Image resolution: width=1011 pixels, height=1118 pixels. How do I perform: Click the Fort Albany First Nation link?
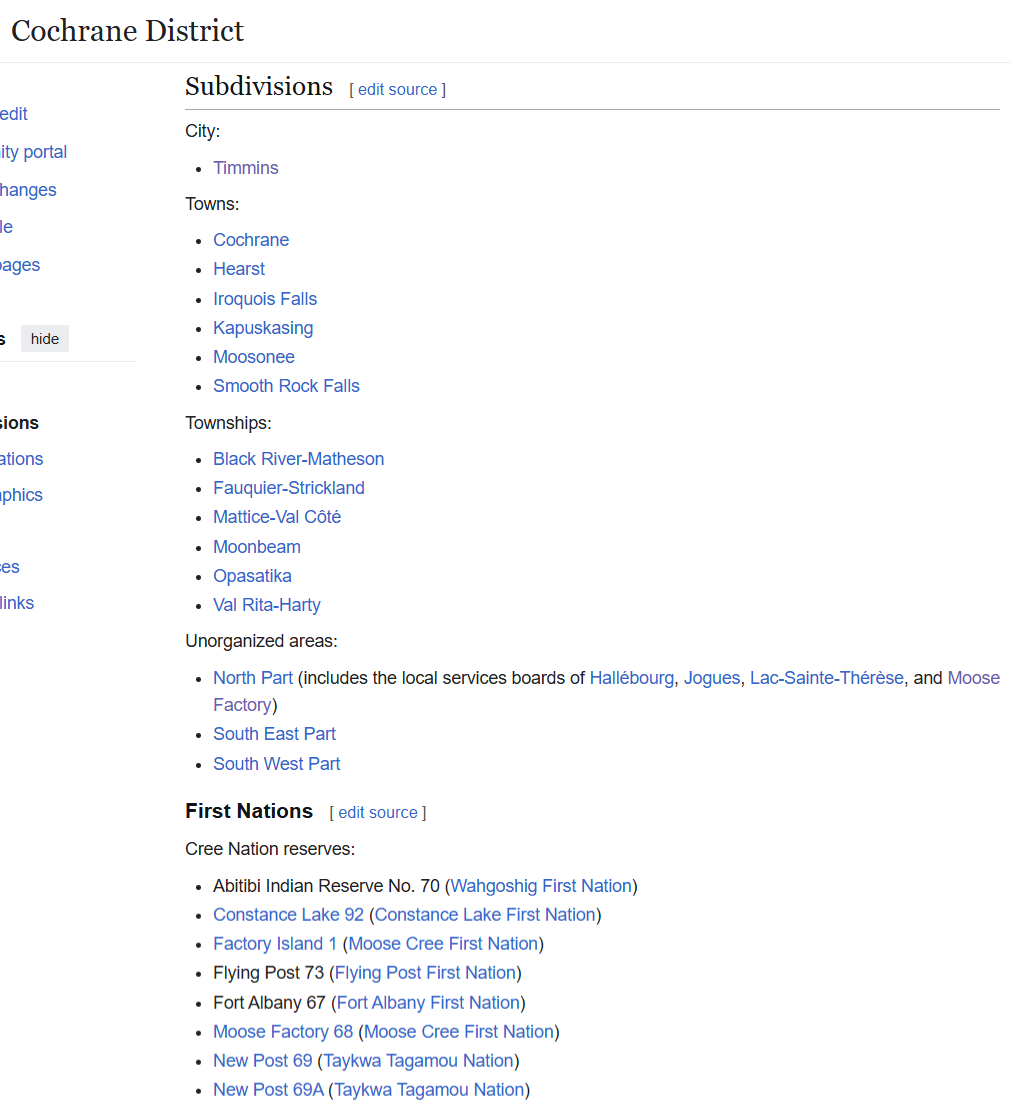(428, 1002)
